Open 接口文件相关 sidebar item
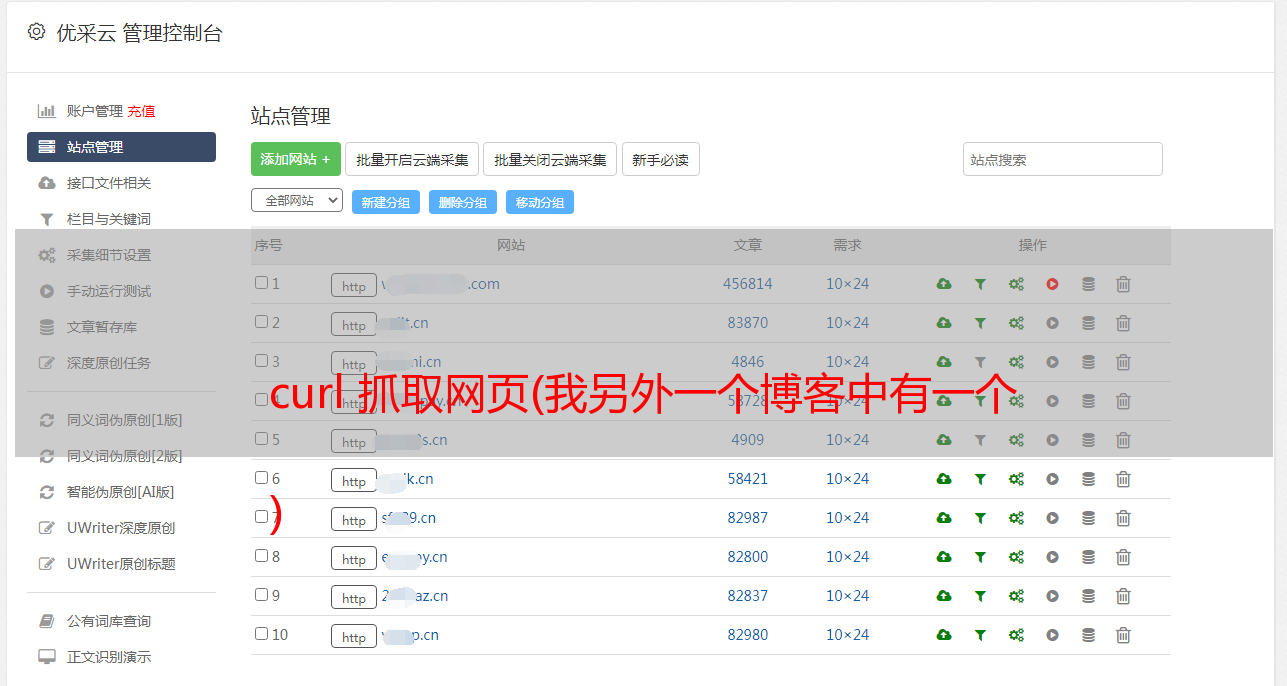This screenshot has width=1287, height=686. pyautogui.click(x=109, y=183)
